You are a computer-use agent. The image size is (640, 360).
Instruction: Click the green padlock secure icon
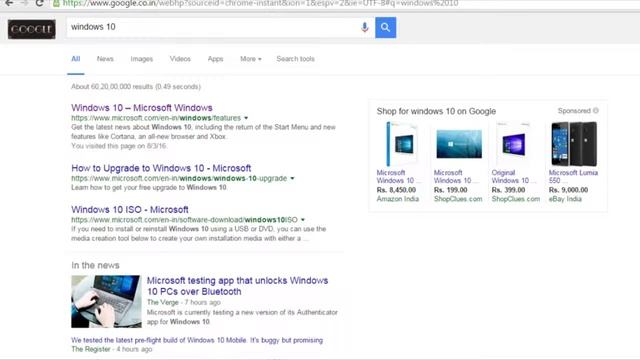click(x=56, y=3)
